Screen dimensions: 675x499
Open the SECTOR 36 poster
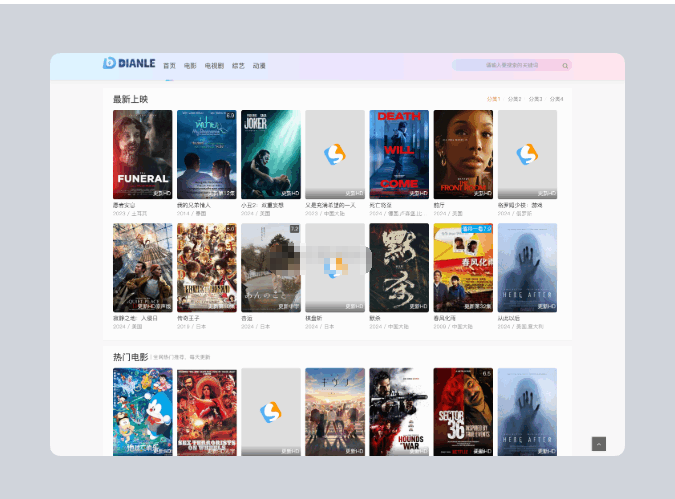tap(463, 412)
